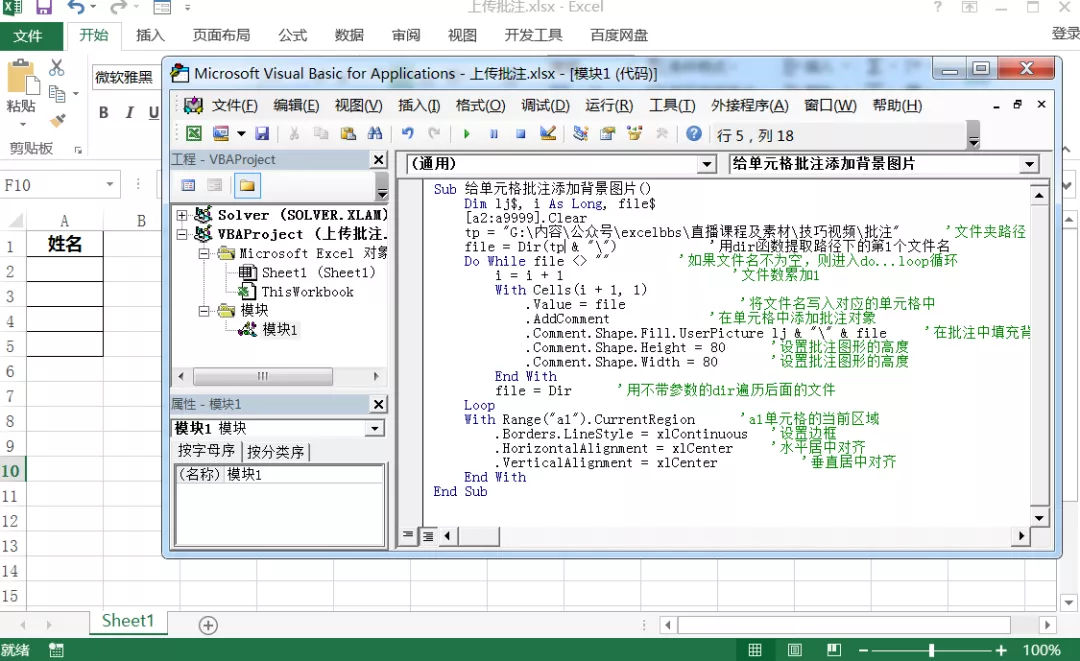Select Page Break Preview in status bar
Viewport: 1080px width, 661px height.
click(x=833, y=650)
